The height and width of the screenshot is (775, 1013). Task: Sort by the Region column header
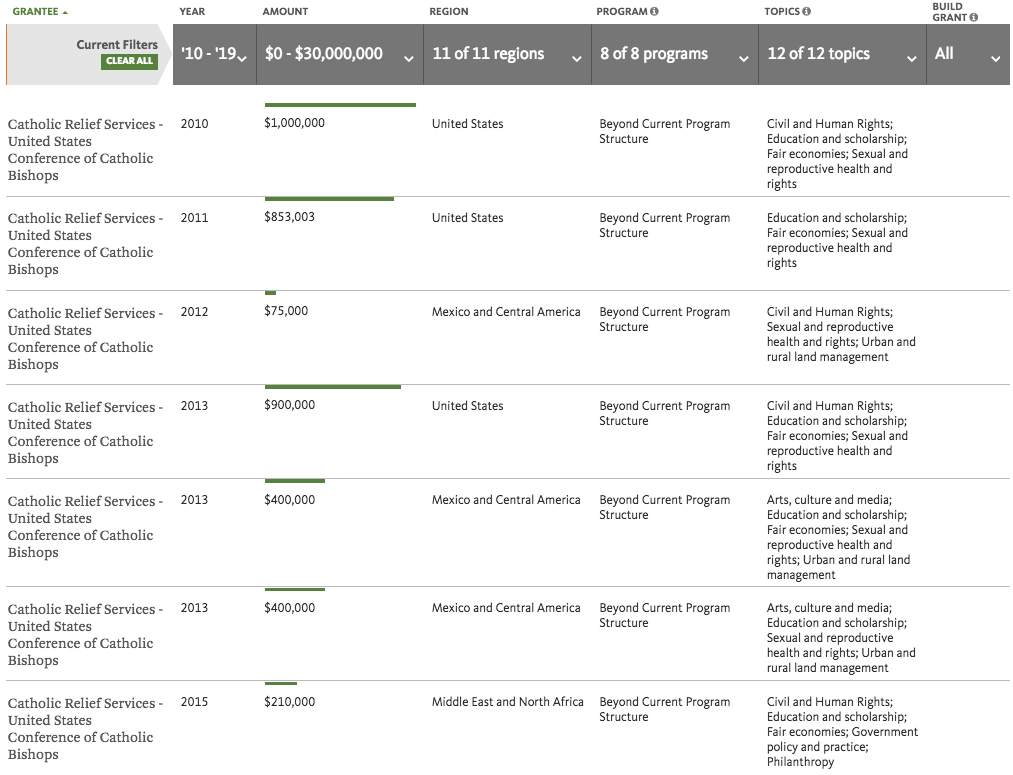pyautogui.click(x=448, y=12)
